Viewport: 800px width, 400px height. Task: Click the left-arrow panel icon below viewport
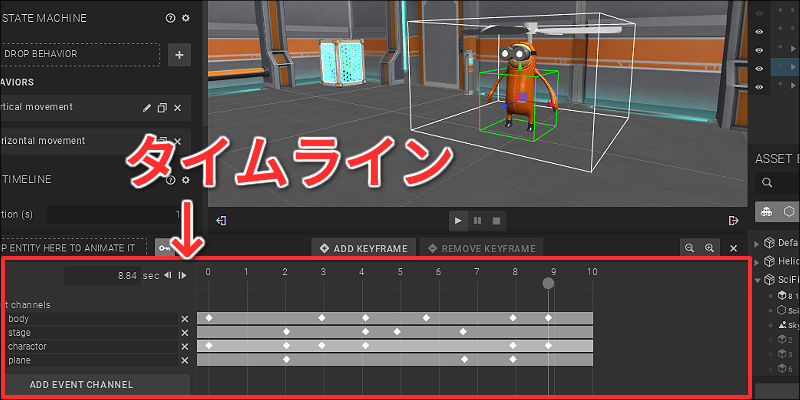pos(221,220)
